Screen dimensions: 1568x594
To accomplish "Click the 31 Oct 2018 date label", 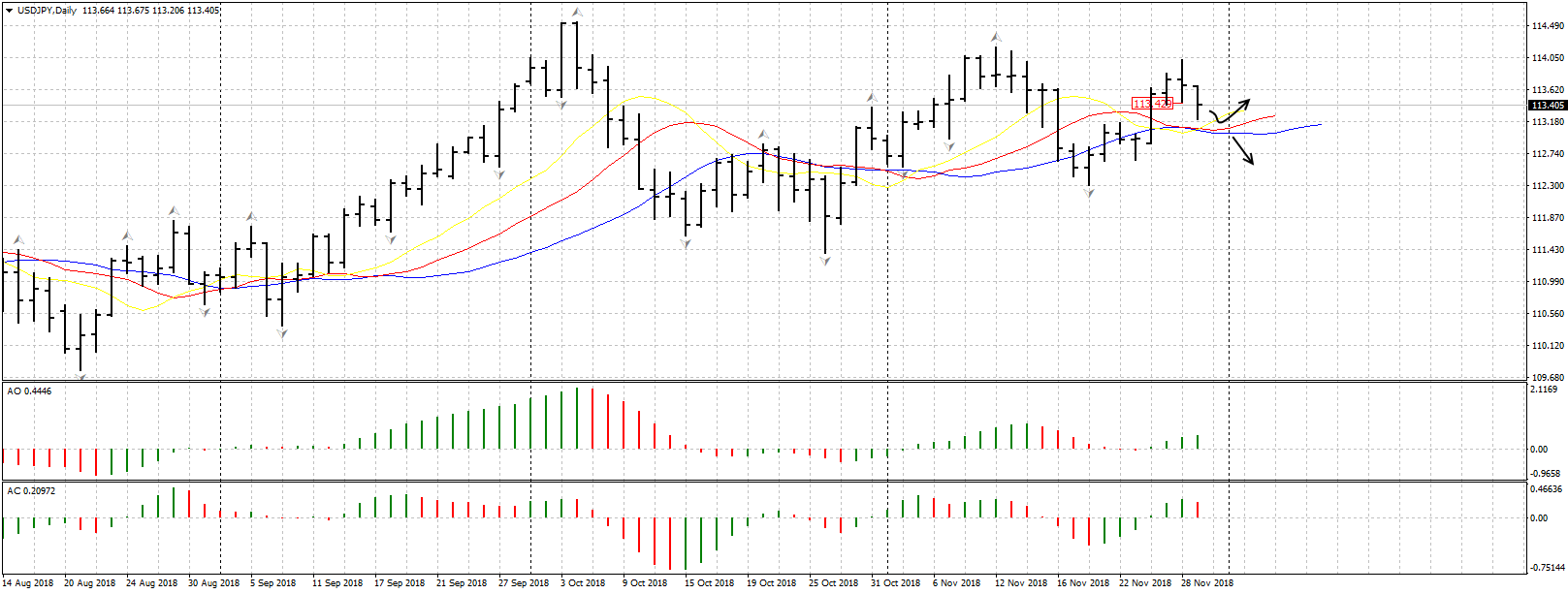I will [x=895, y=583].
